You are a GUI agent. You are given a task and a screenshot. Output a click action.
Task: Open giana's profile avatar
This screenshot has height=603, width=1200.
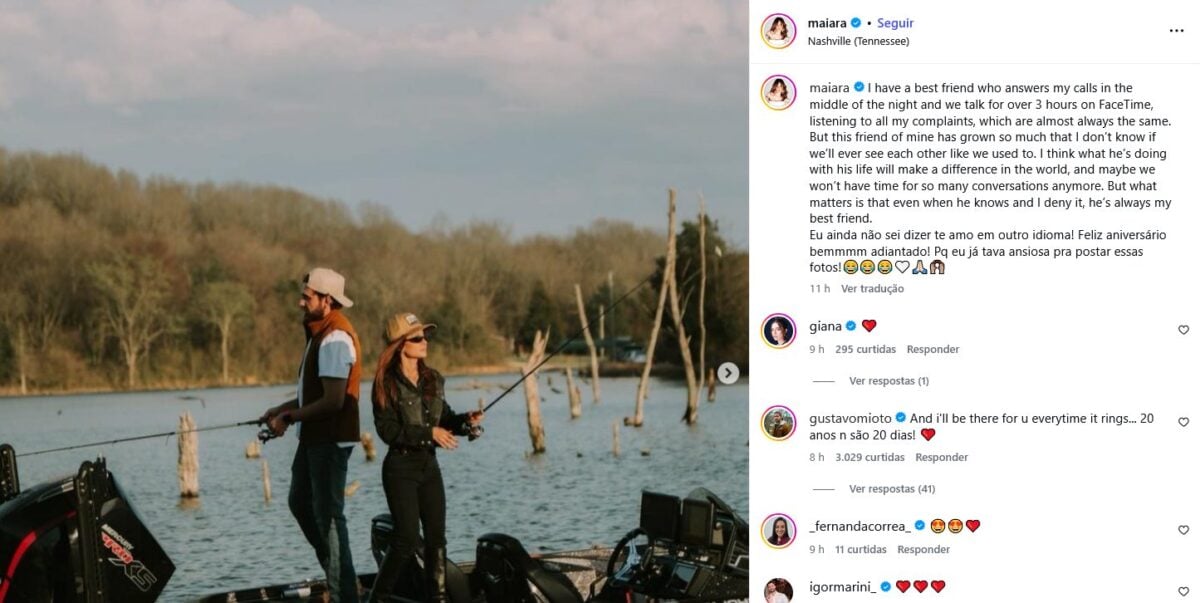[x=778, y=331]
